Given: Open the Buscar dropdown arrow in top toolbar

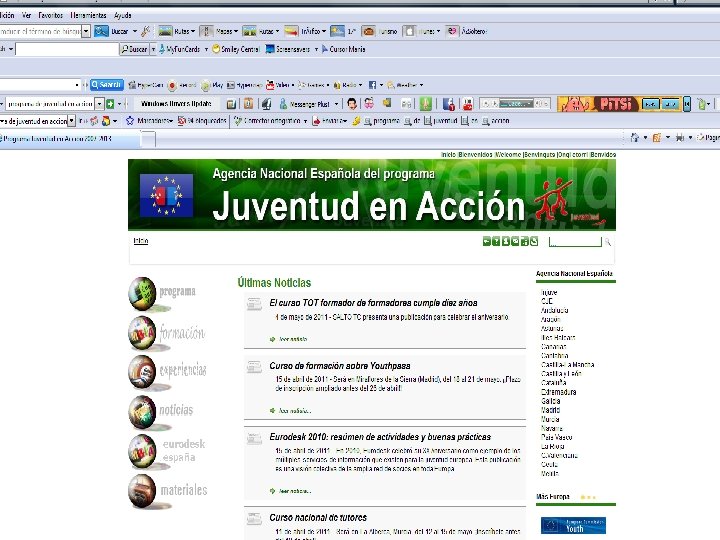Looking at the screenshot, I should 135,31.
